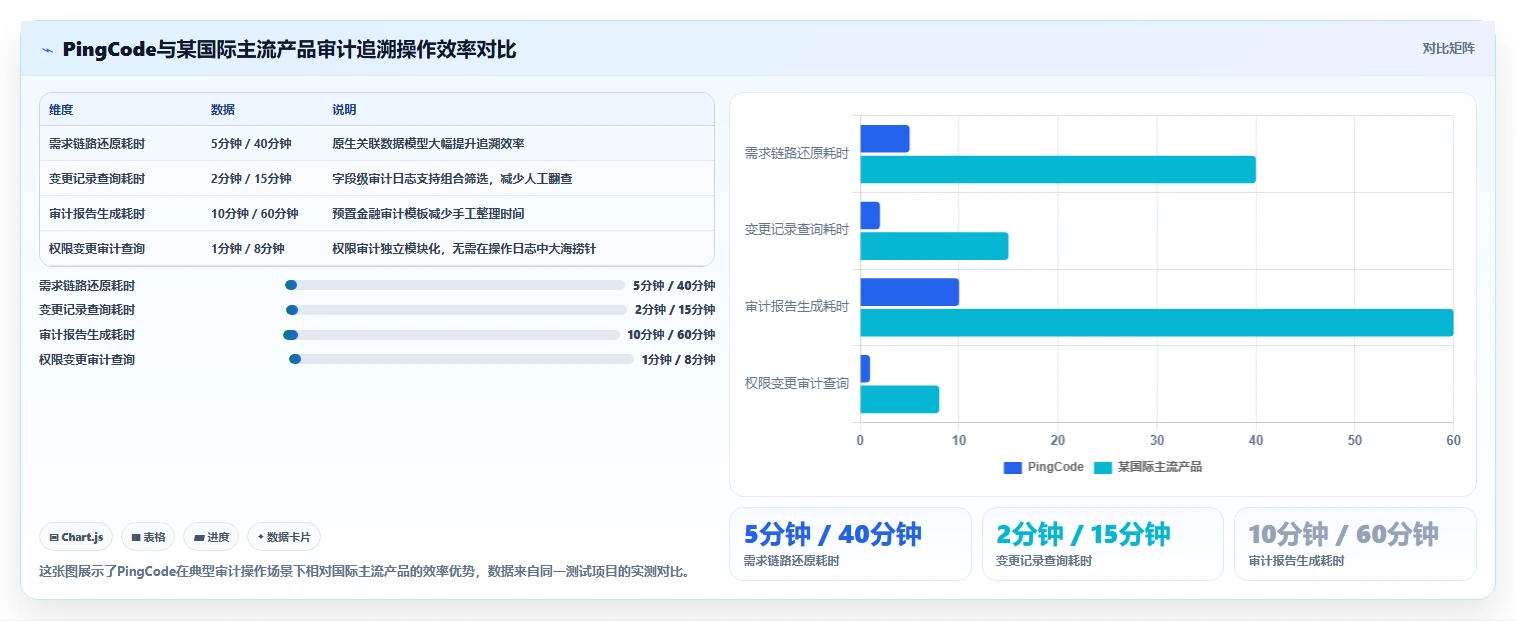Select table cell 5分钟 / 40分钟
The width and height of the screenshot is (1516, 621).
[x=251, y=144]
